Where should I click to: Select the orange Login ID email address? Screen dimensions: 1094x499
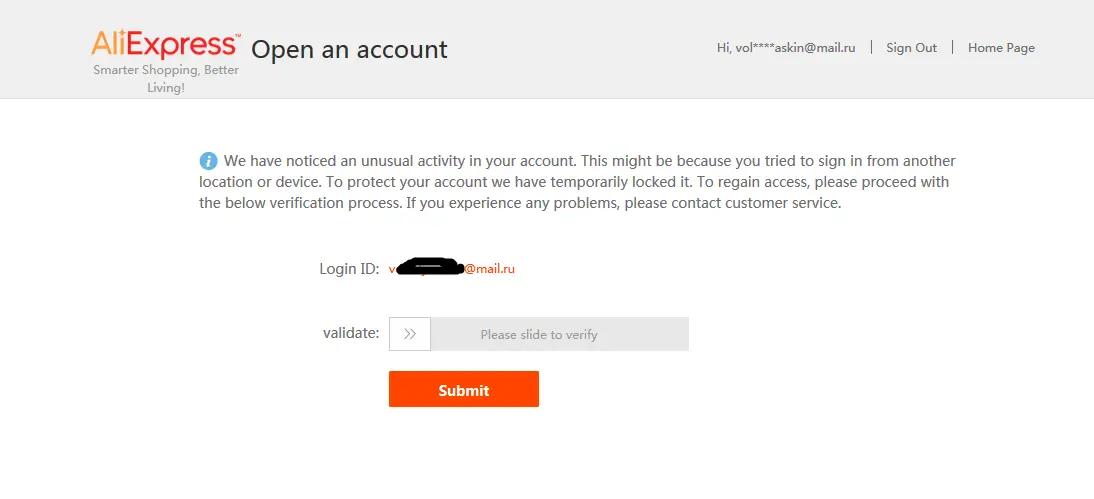coord(451,268)
